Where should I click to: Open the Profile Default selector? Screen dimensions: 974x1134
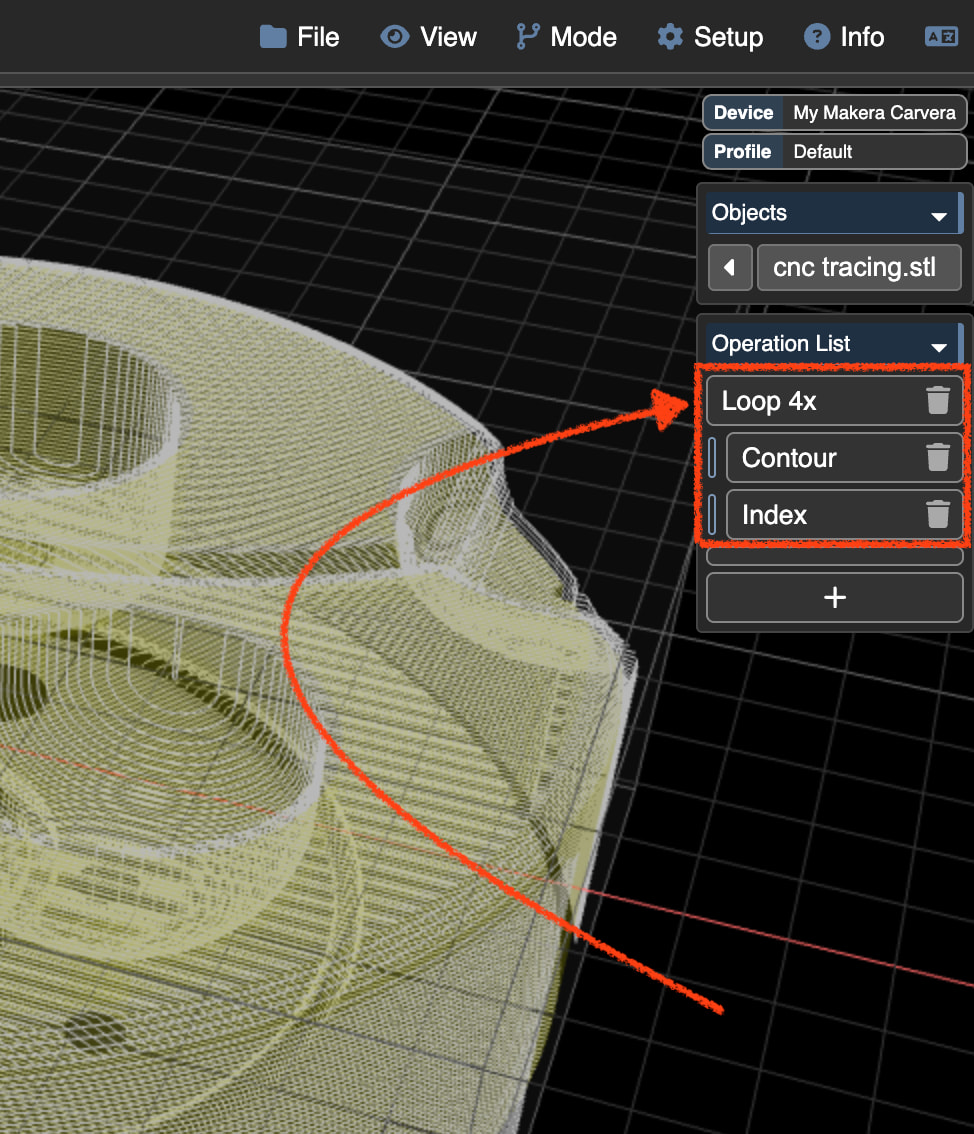(x=873, y=152)
